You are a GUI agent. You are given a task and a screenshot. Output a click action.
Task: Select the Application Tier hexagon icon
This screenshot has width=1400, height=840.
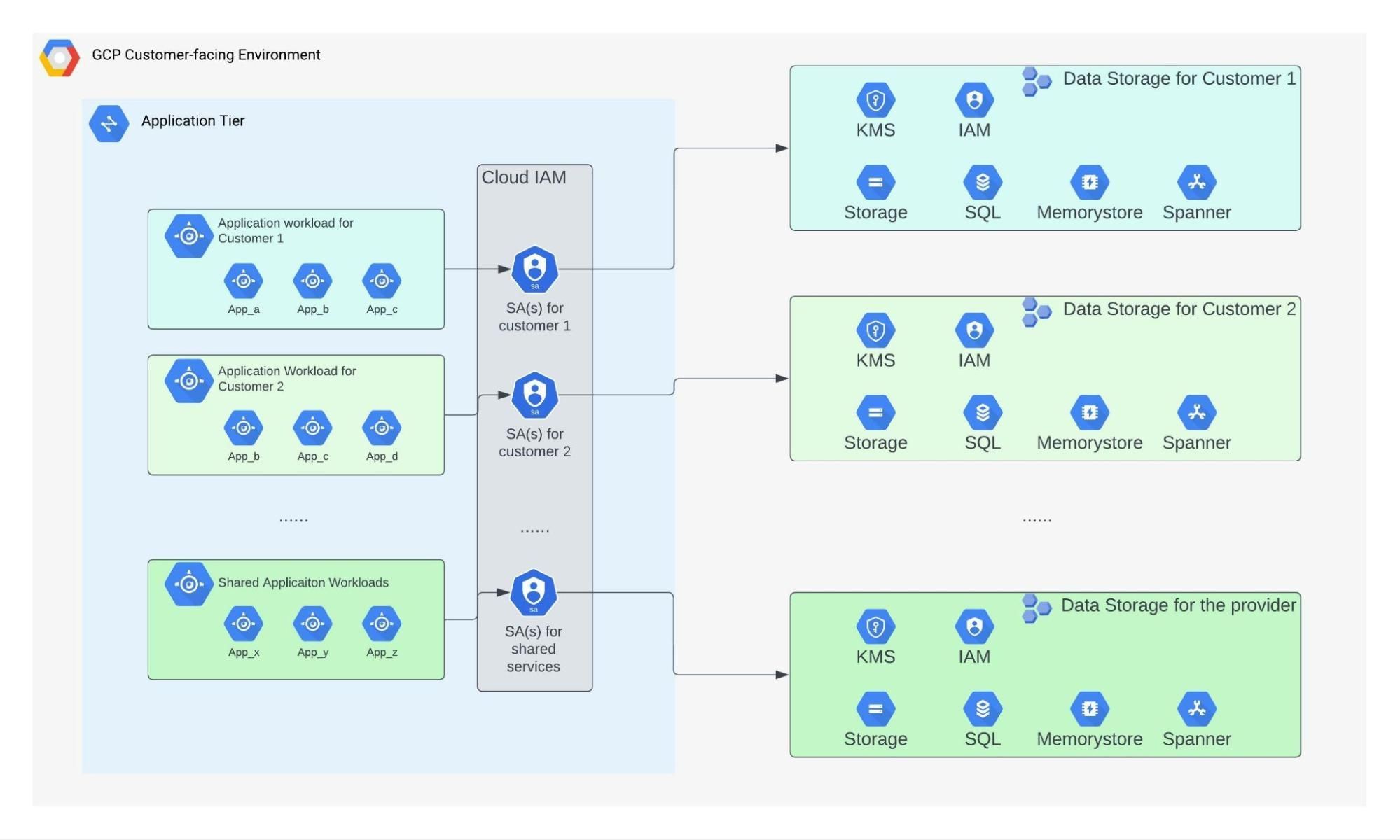click(x=109, y=123)
